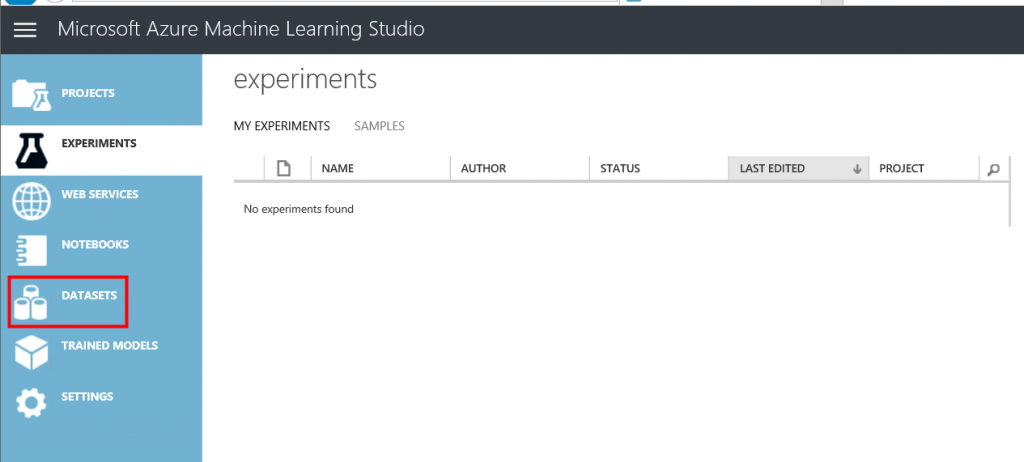Click the Notebooks icon in sidebar
Viewport: 1024px width, 462px height.
[x=31, y=249]
